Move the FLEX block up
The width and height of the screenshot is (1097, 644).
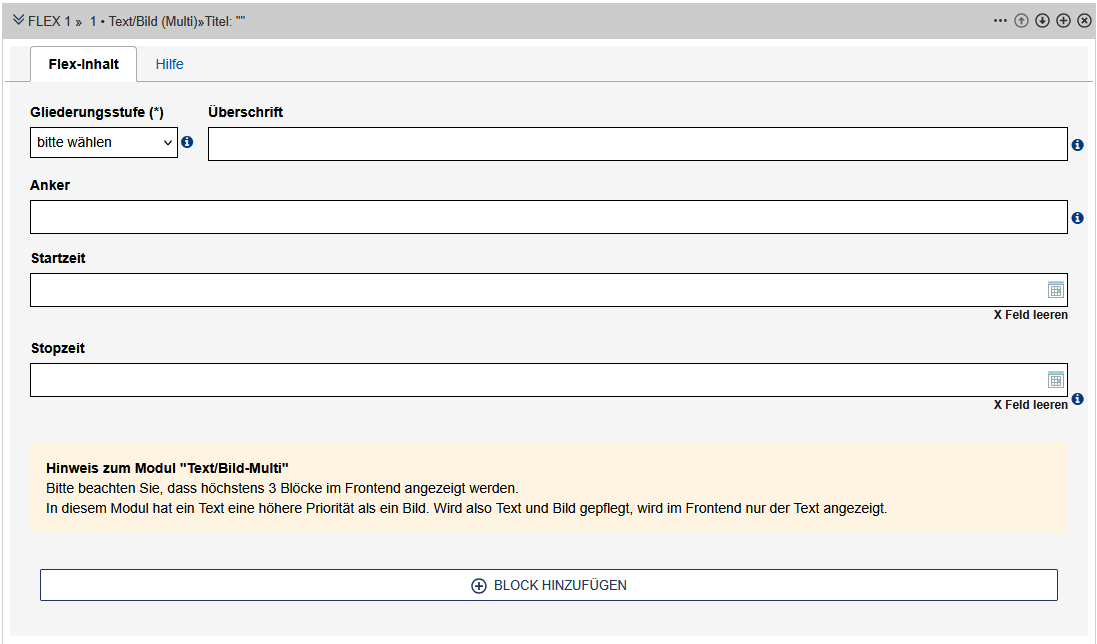(1021, 20)
